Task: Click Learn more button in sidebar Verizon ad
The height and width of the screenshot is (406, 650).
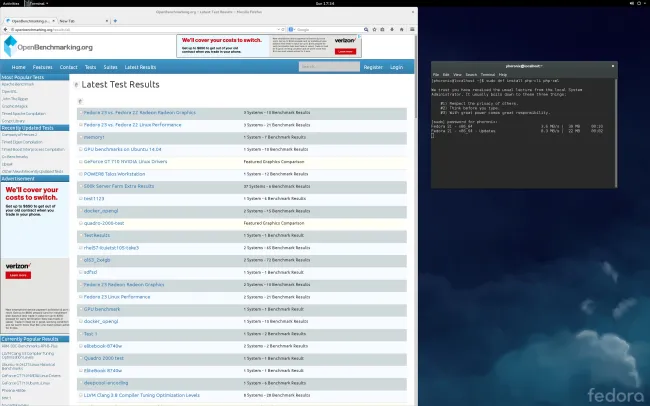Action: click(x=18, y=275)
